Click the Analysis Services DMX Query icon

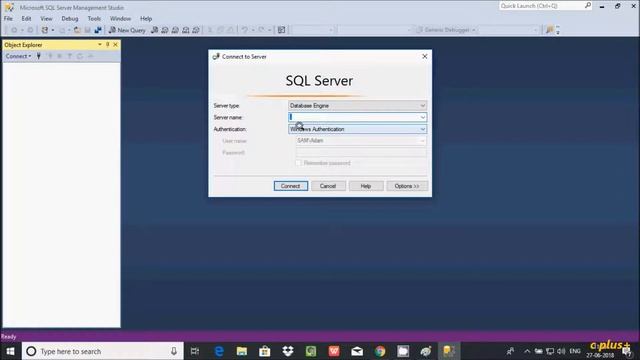coord(175,30)
